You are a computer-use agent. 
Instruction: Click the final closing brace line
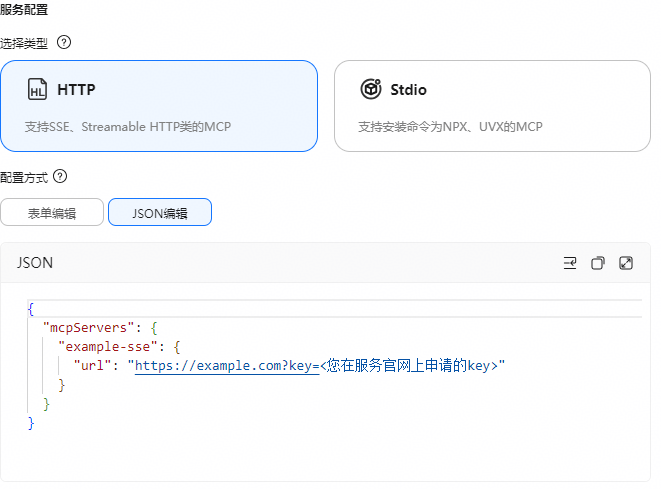(31, 423)
